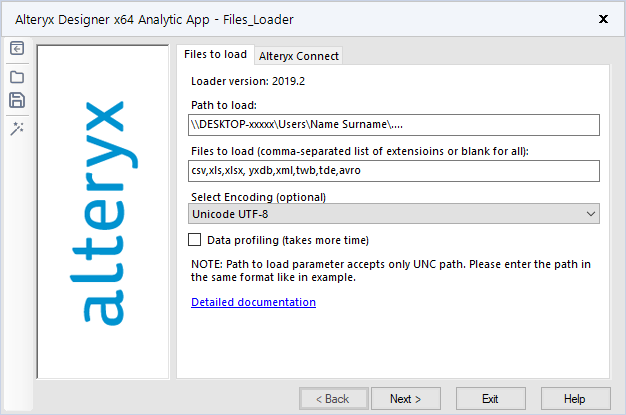Click the open folder icon

click(17, 76)
